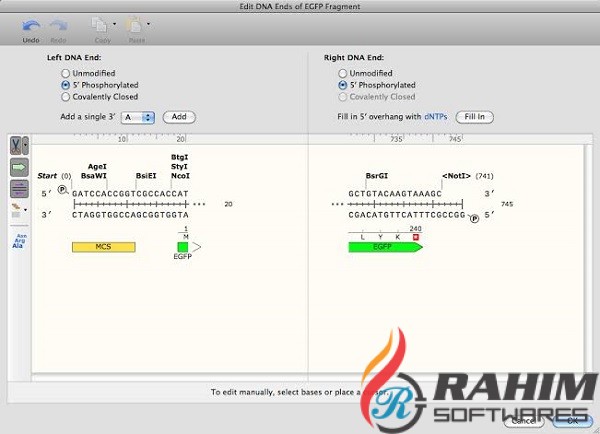The width and height of the screenshot is (600, 434).
Task: Click the Redo toolbar icon
Action: point(58,27)
